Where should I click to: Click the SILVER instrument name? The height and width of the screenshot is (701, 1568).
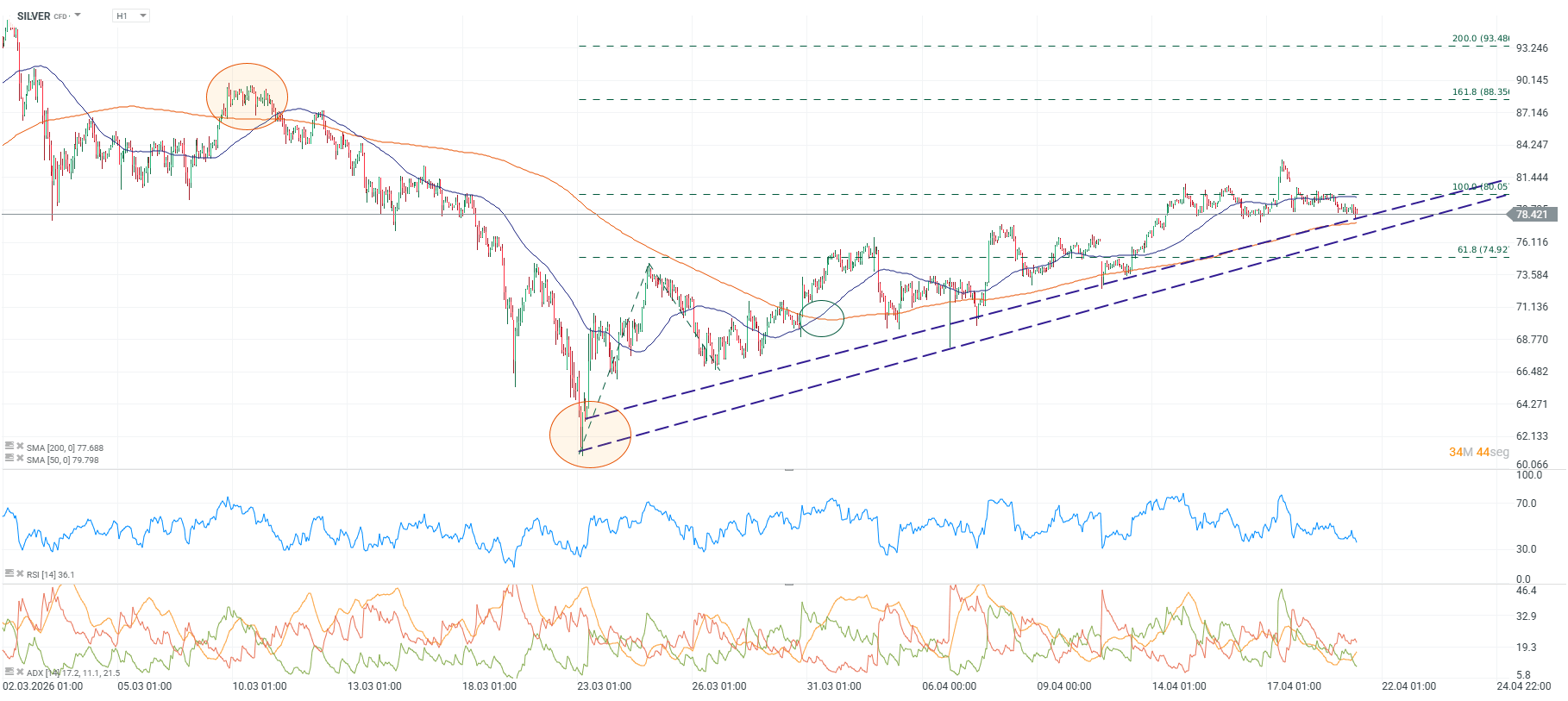(34, 16)
